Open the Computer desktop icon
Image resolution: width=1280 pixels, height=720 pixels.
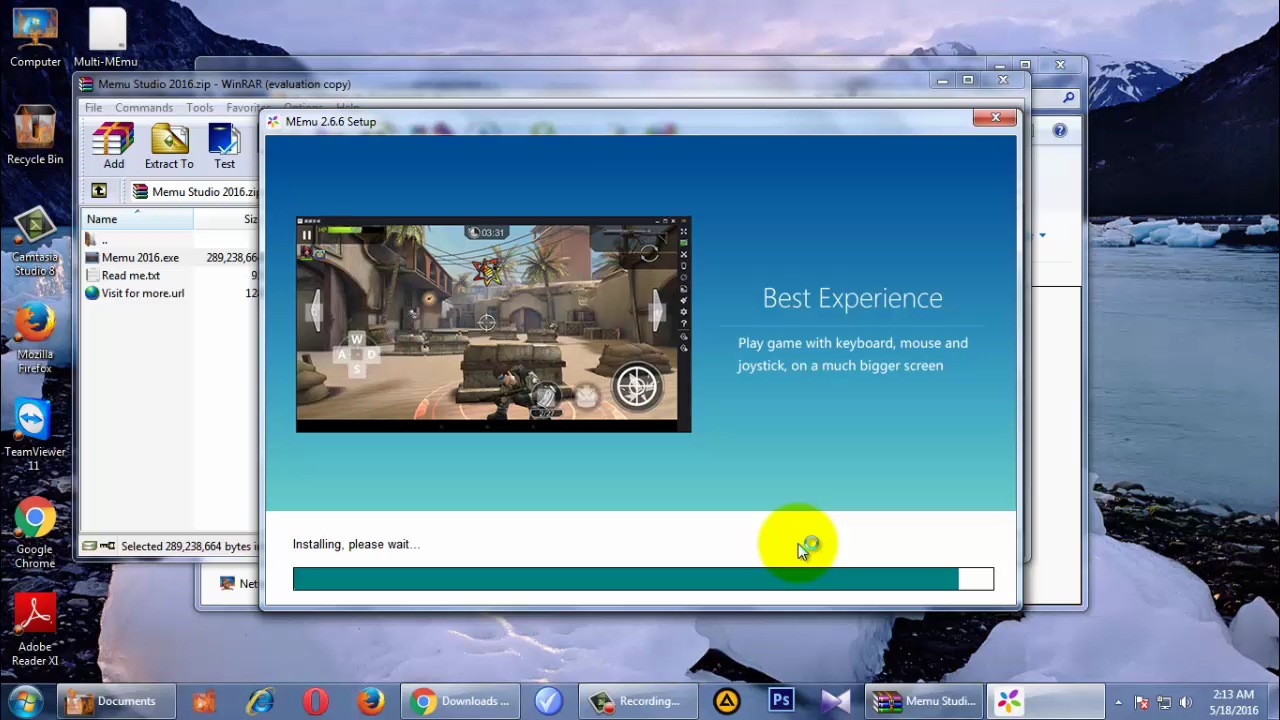tap(35, 38)
